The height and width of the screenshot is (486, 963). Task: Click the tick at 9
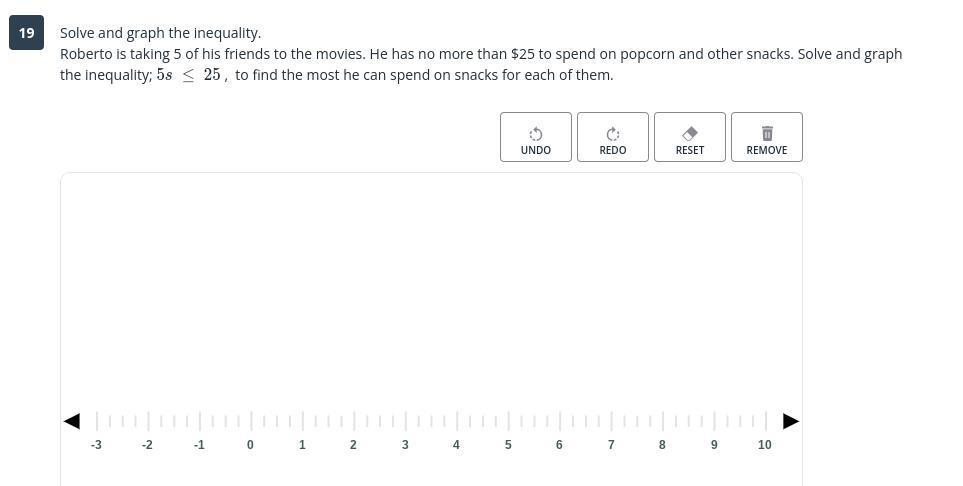714,421
